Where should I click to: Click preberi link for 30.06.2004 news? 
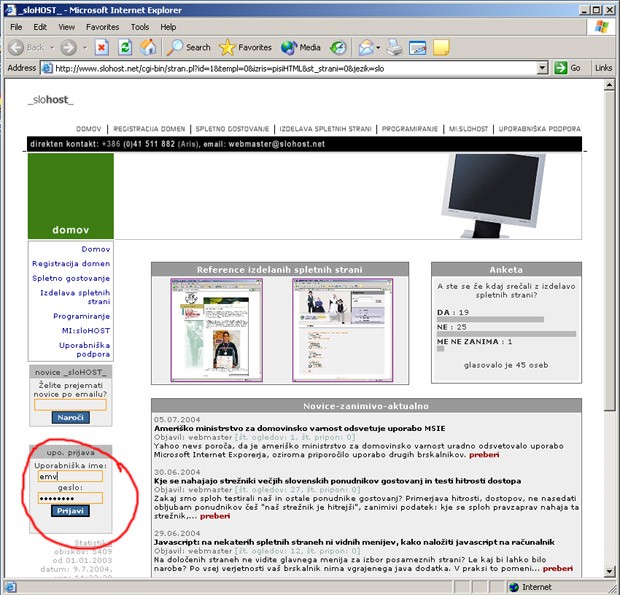[x=215, y=516]
